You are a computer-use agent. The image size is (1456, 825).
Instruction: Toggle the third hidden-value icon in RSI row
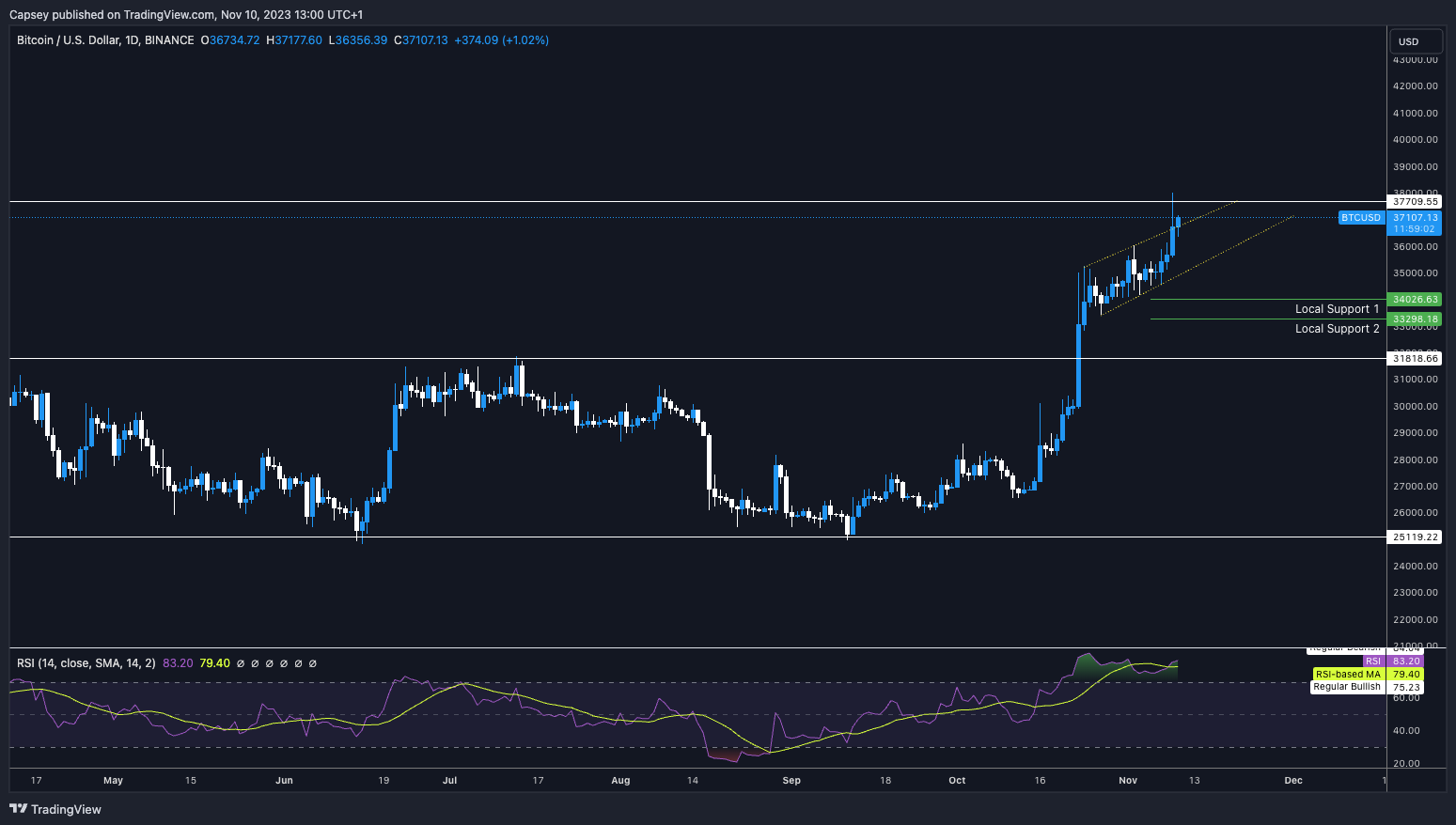click(270, 663)
